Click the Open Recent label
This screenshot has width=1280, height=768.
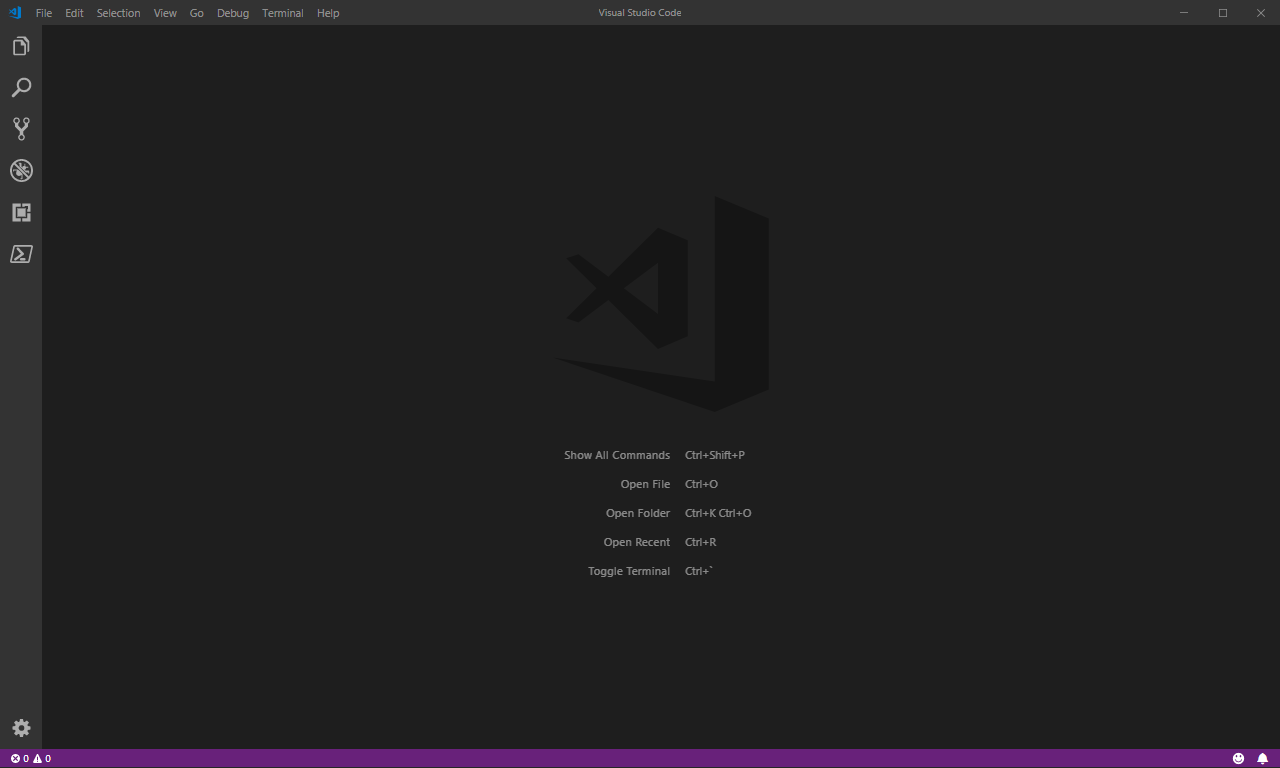(637, 542)
